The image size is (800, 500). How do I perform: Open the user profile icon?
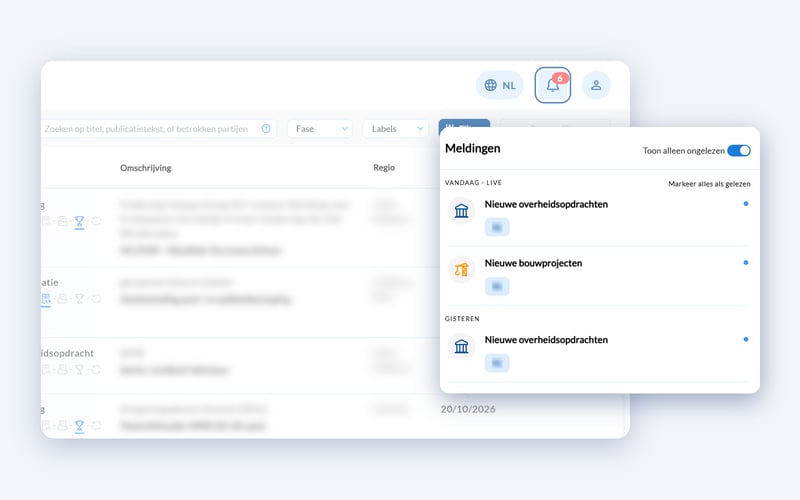(596, 85)
